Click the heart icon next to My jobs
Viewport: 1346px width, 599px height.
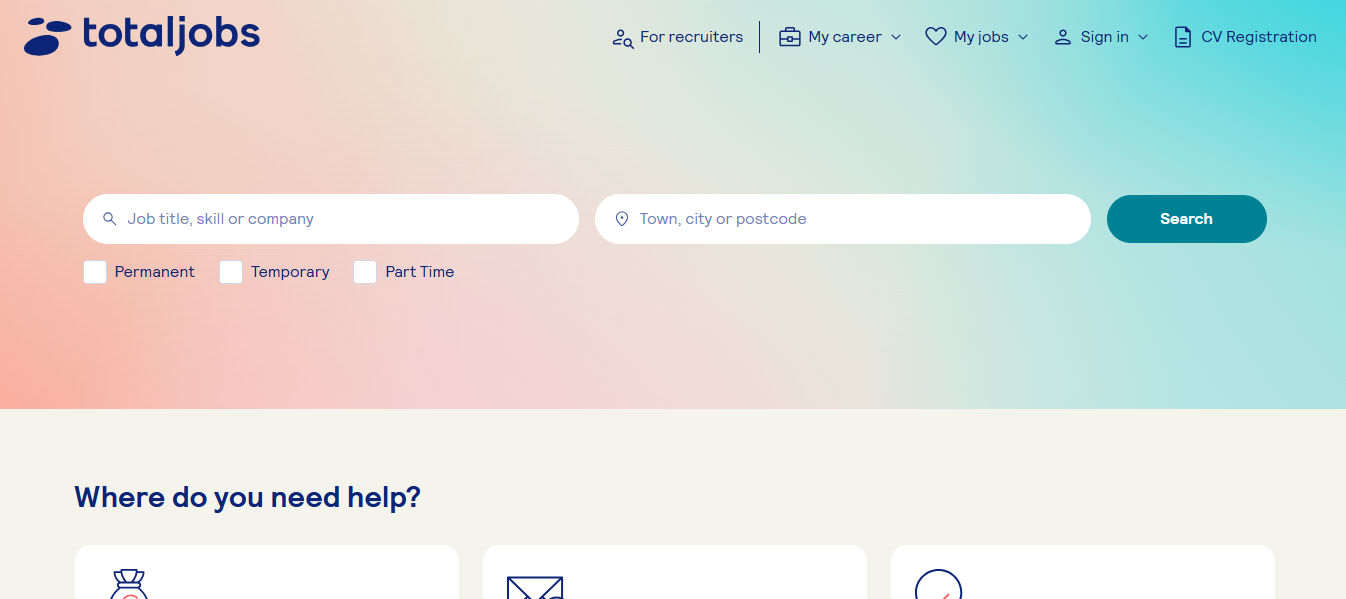click(x=935, y=36)
